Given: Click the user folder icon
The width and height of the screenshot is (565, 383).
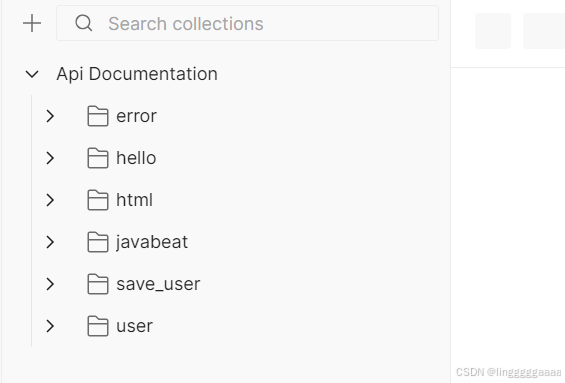Looking at the screenshot, I should click(x=98, y=326).
